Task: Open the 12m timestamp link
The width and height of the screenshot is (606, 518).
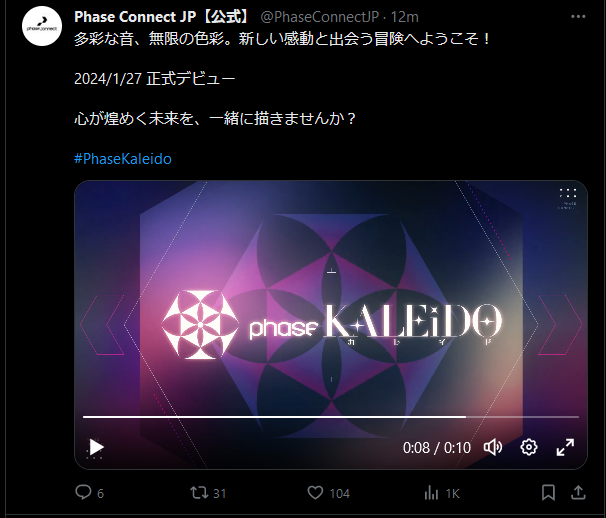Action: pyautogui.click(x=405, y=17)
